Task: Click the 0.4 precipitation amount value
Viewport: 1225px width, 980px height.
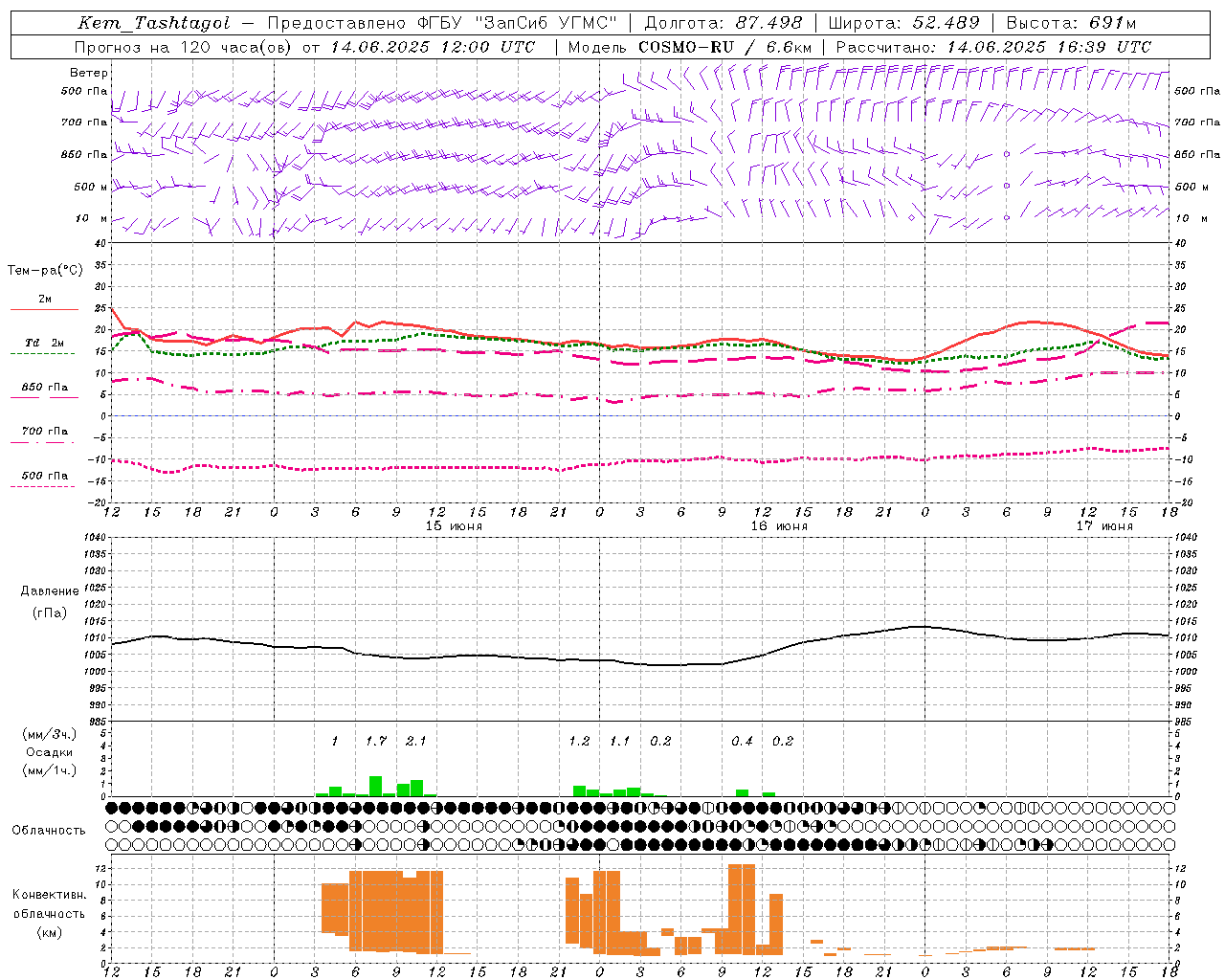Action: point(742,741)
